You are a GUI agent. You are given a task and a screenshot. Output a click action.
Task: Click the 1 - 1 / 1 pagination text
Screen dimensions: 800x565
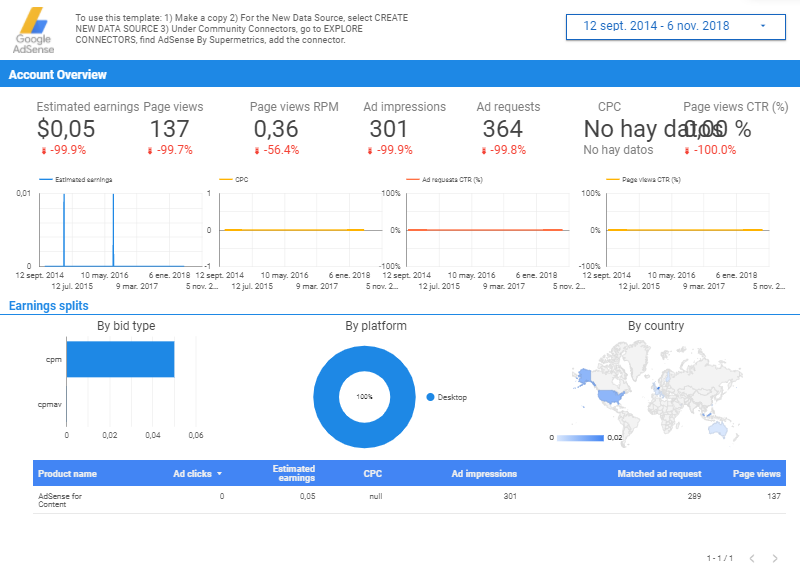click(720, 558)
